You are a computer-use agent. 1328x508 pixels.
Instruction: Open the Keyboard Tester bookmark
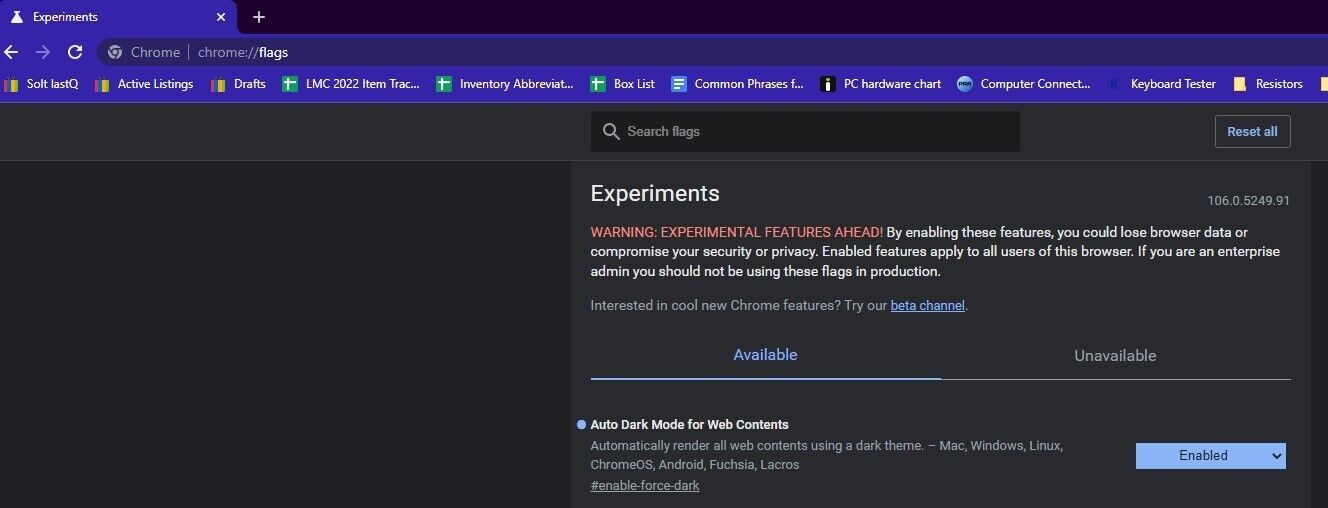pyautogui.click(x=1162, y=84)
